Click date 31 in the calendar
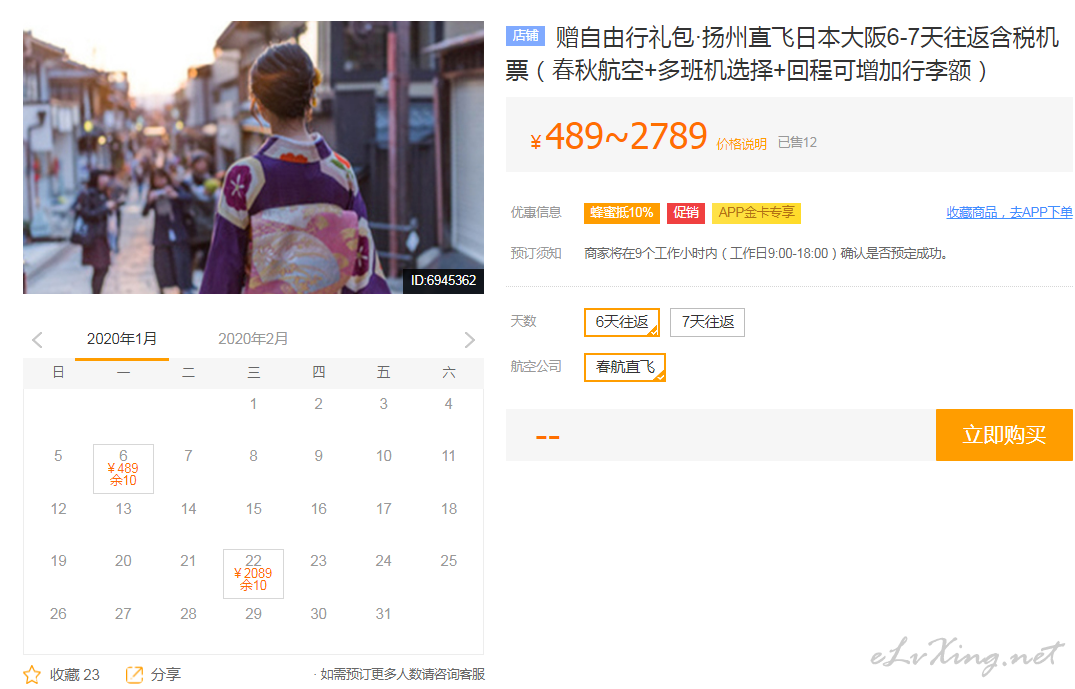Screen dimensions: 1075x689 383,614
